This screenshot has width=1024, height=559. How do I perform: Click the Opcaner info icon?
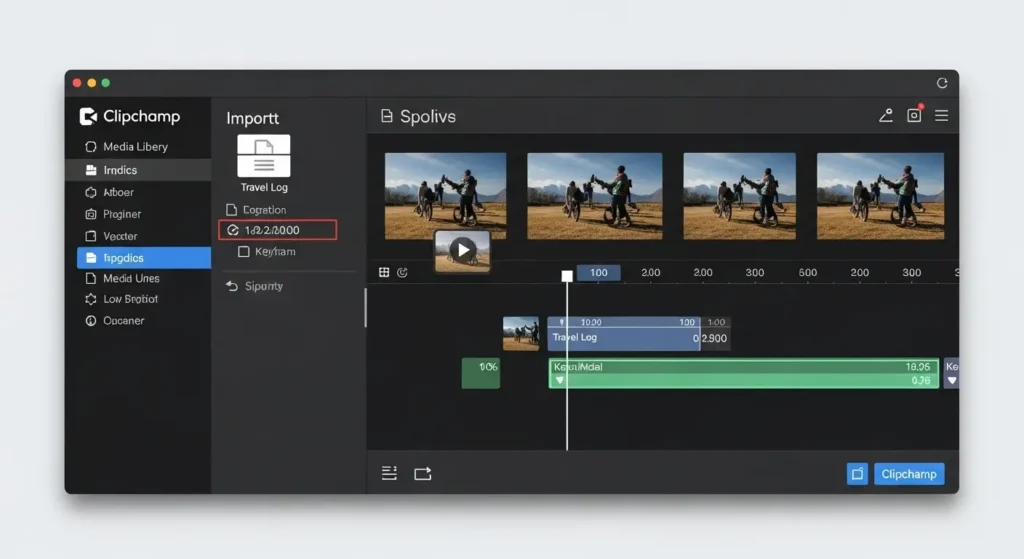[x=91, y=321]
